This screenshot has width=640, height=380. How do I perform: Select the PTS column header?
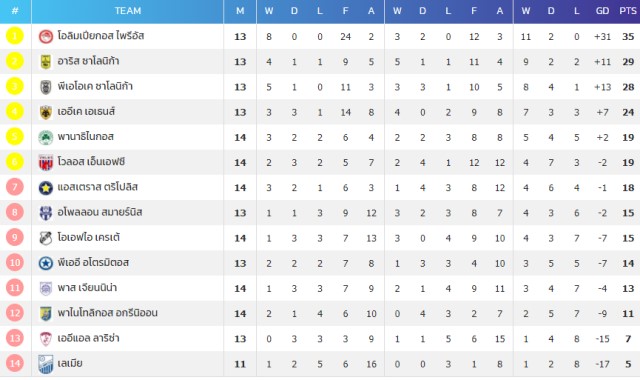click(x=628, y=11)
